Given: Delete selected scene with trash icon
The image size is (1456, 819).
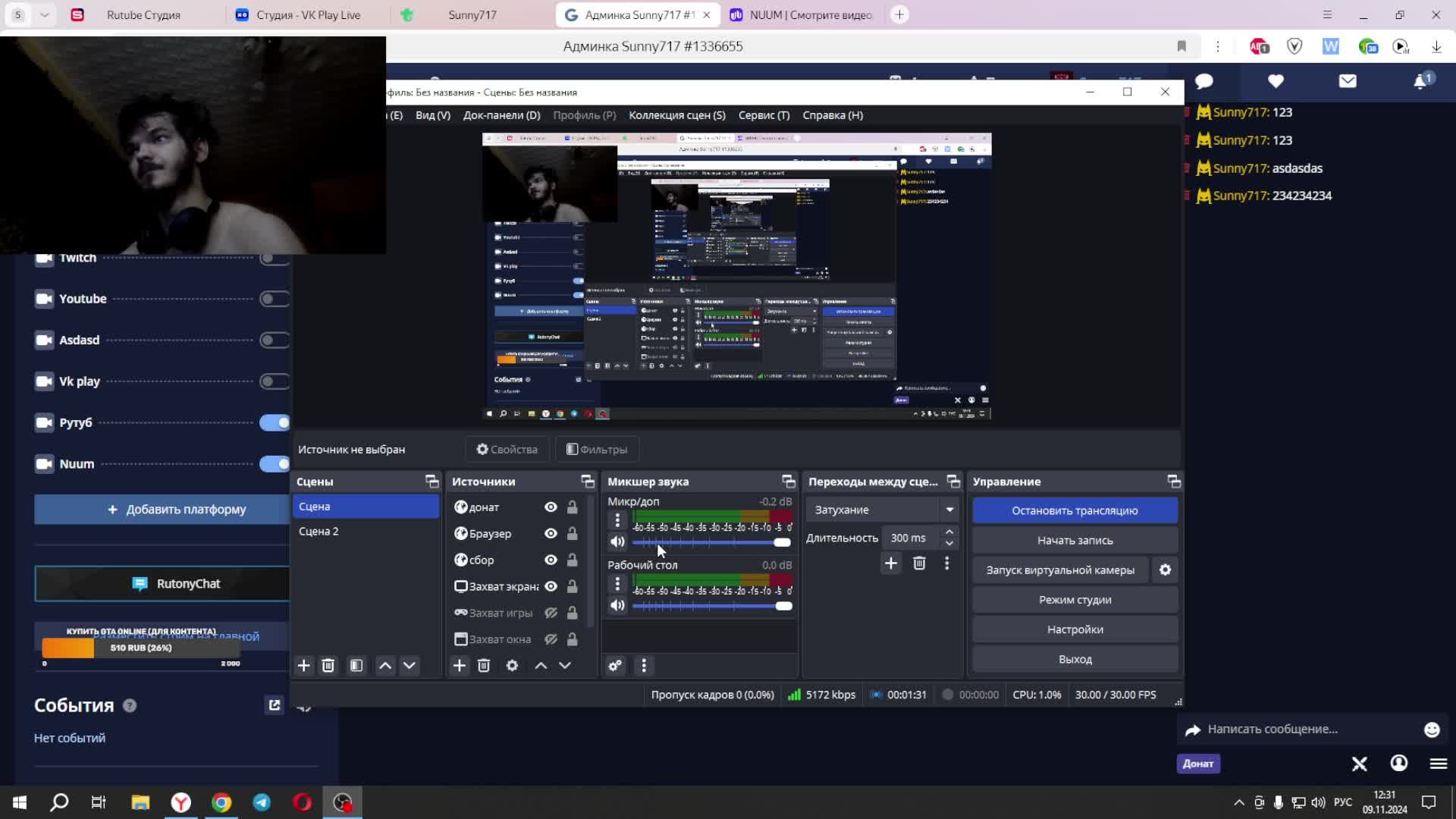Looking at the screenshot, I should (328, 666).
